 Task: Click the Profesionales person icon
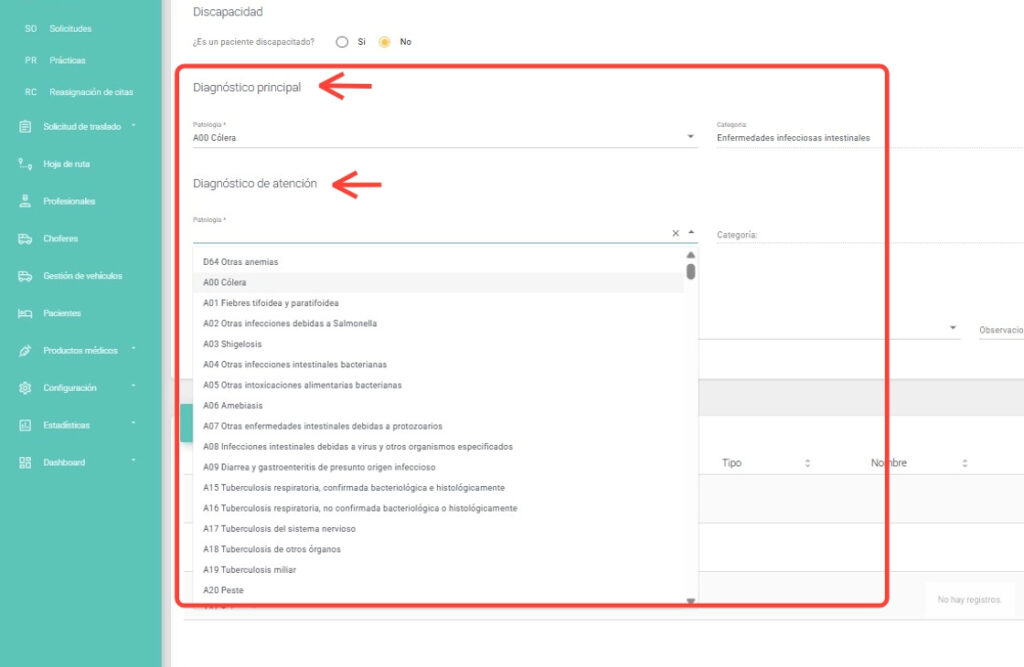(25, 201)
